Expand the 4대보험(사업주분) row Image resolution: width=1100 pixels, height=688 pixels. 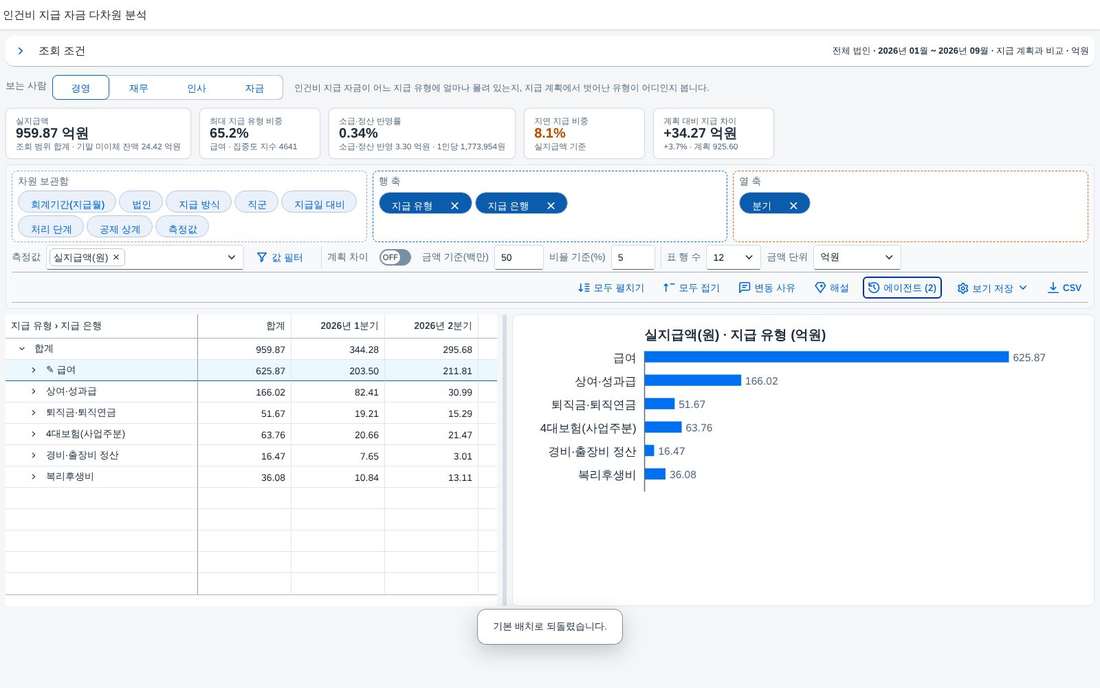coord(33,434)
